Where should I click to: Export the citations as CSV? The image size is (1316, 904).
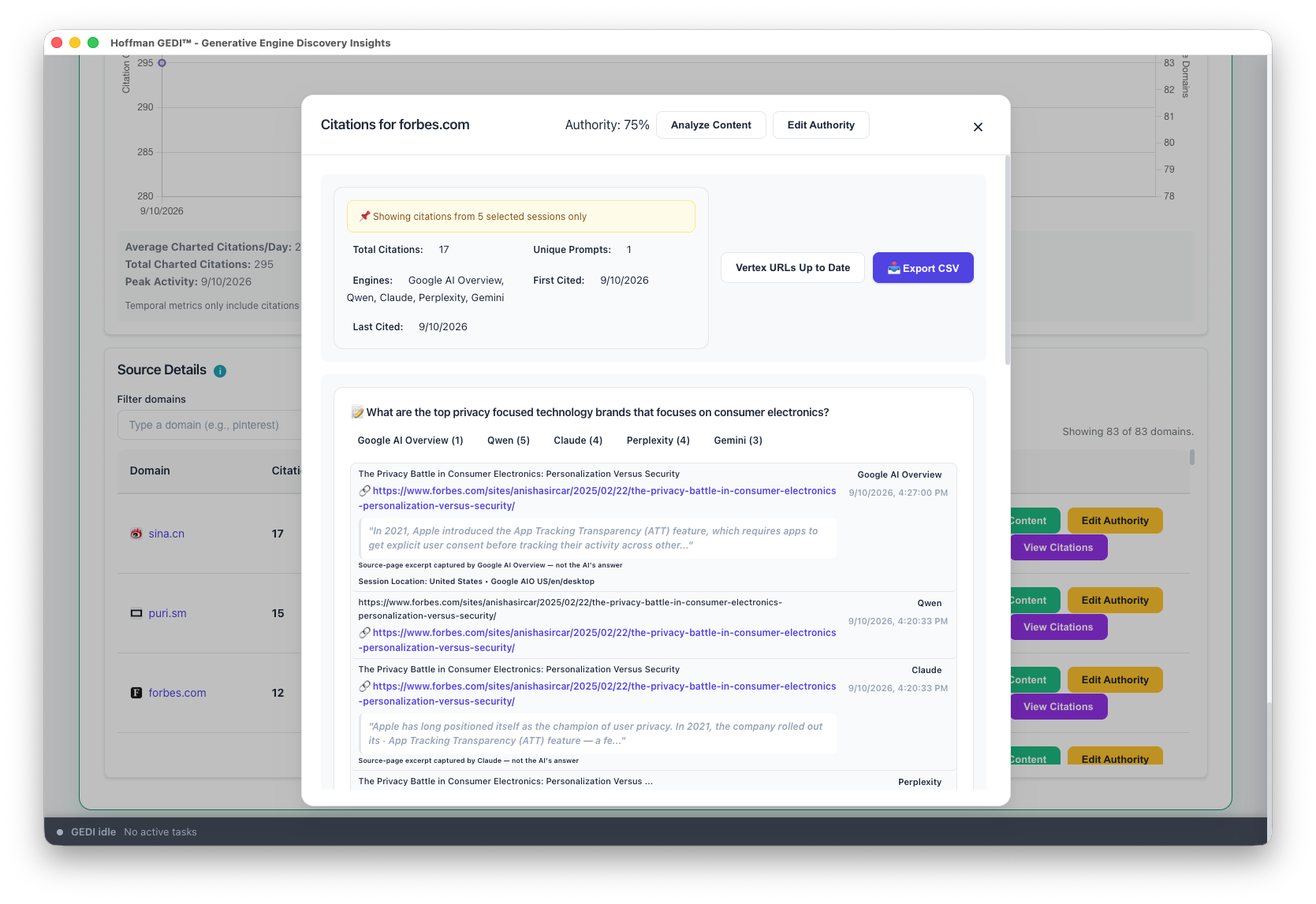point(923,268)
